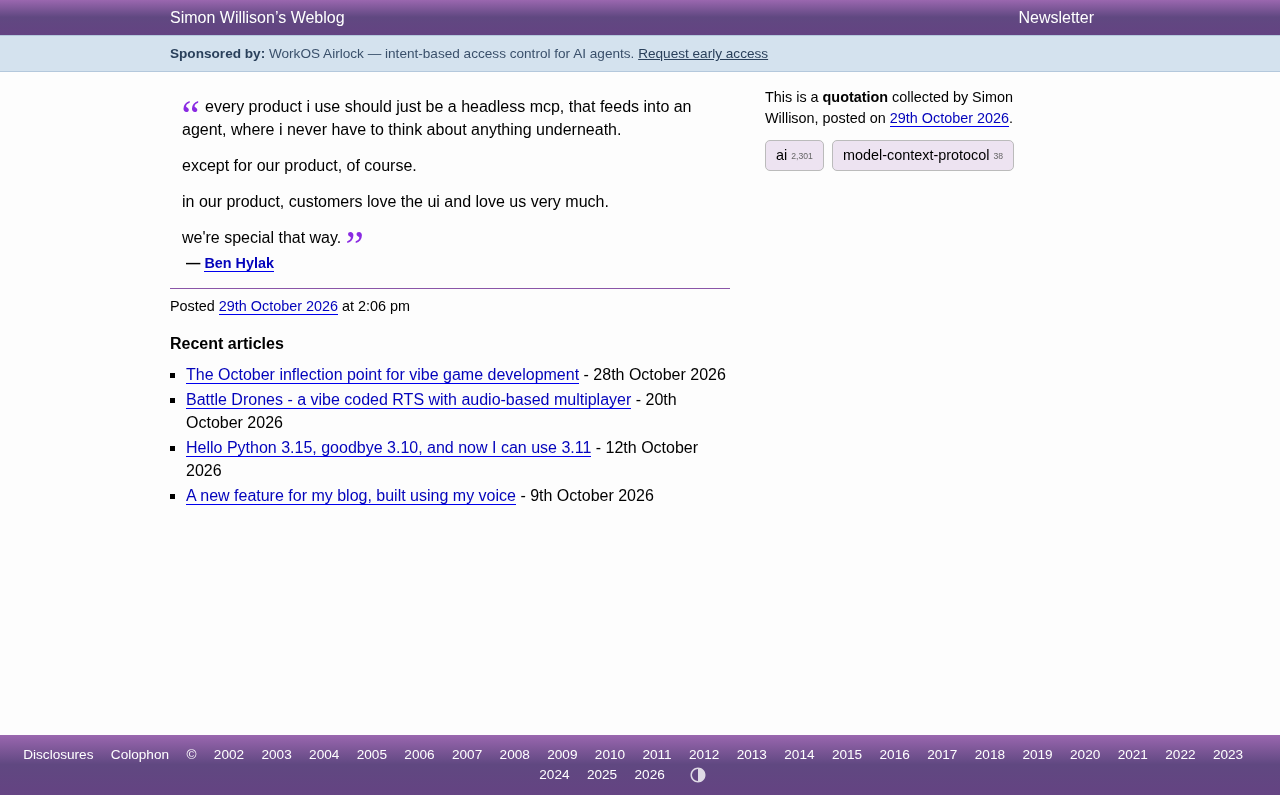The height and width of the screenshot is (800, 1280).
Task: Open Hello Python 3.15 article
Action: click(x=388, y=448)
